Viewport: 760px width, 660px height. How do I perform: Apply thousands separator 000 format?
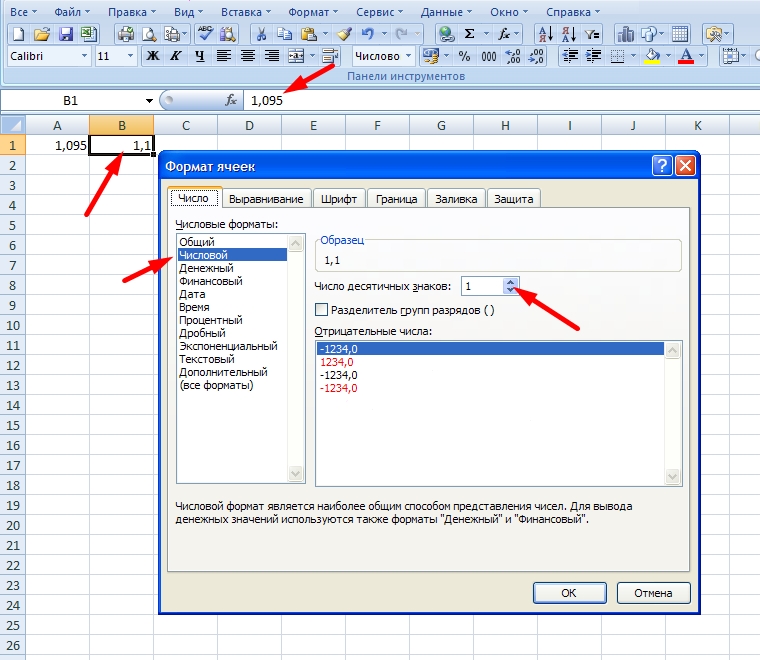pos(489,56)
